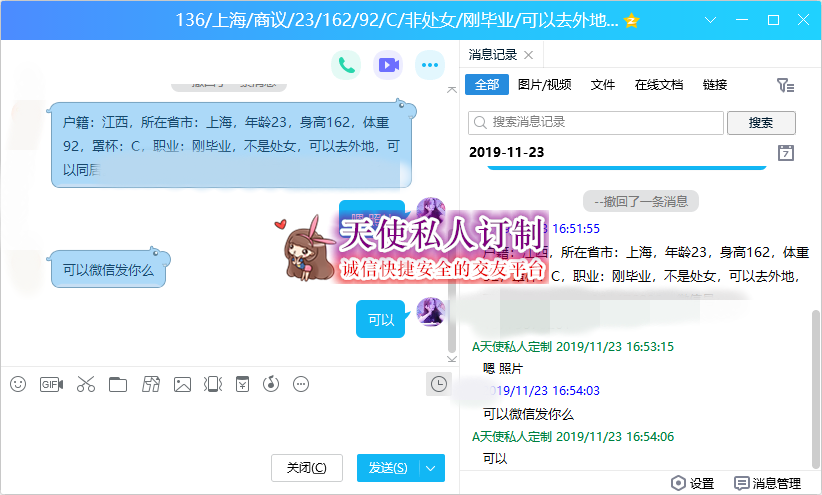The image size is (822, 495).
Task: Open the three-dot more options icon
Action: (430, 66)
